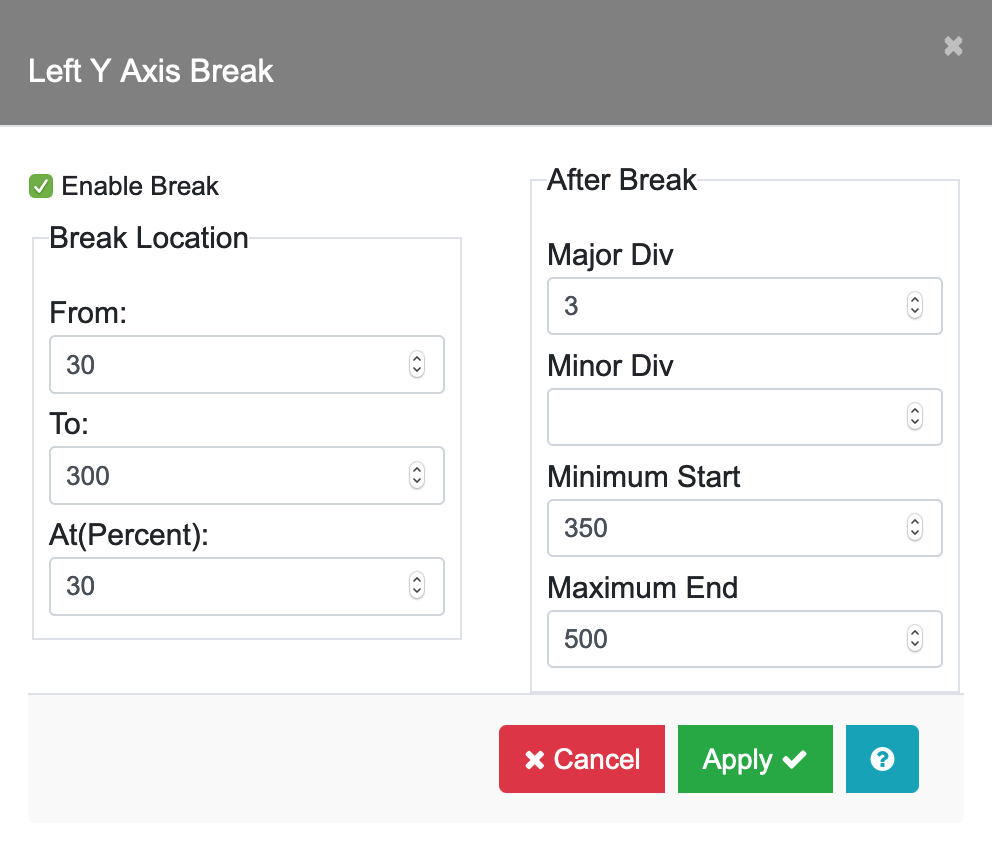Click the Maximum End spinner arrows
Screen dimensions: 992x849
pyautogui.click(x=914, y=638)
